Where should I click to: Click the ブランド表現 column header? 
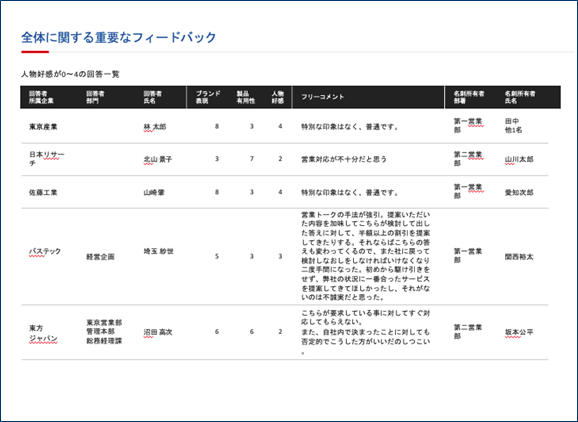[x=208, y=97]
